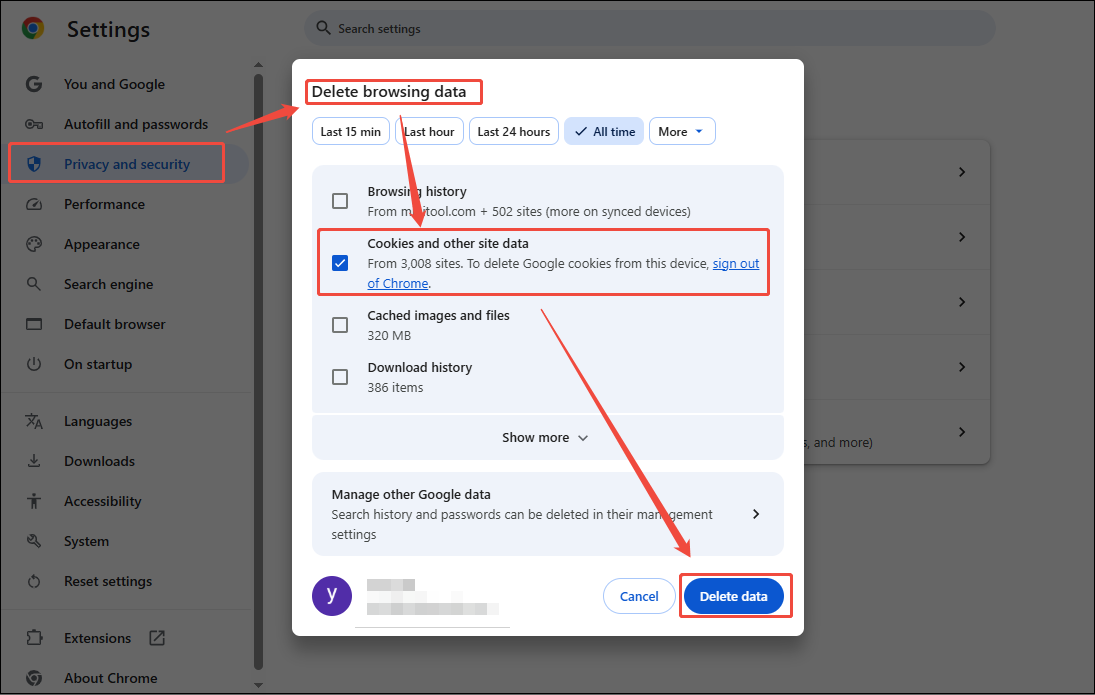Select the Last 24 hours time range
This screenshot has width=1095, height=695.
click(513, 131)
